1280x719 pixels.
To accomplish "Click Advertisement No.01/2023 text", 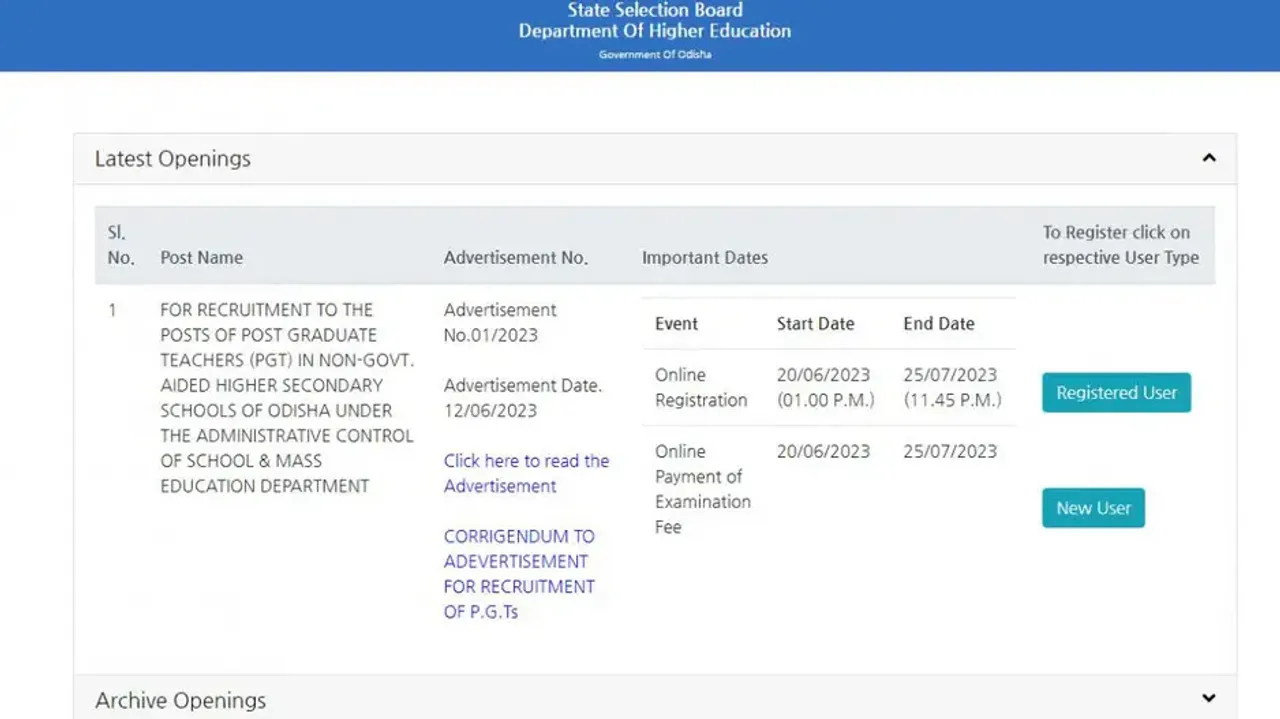I will (500, 322).
